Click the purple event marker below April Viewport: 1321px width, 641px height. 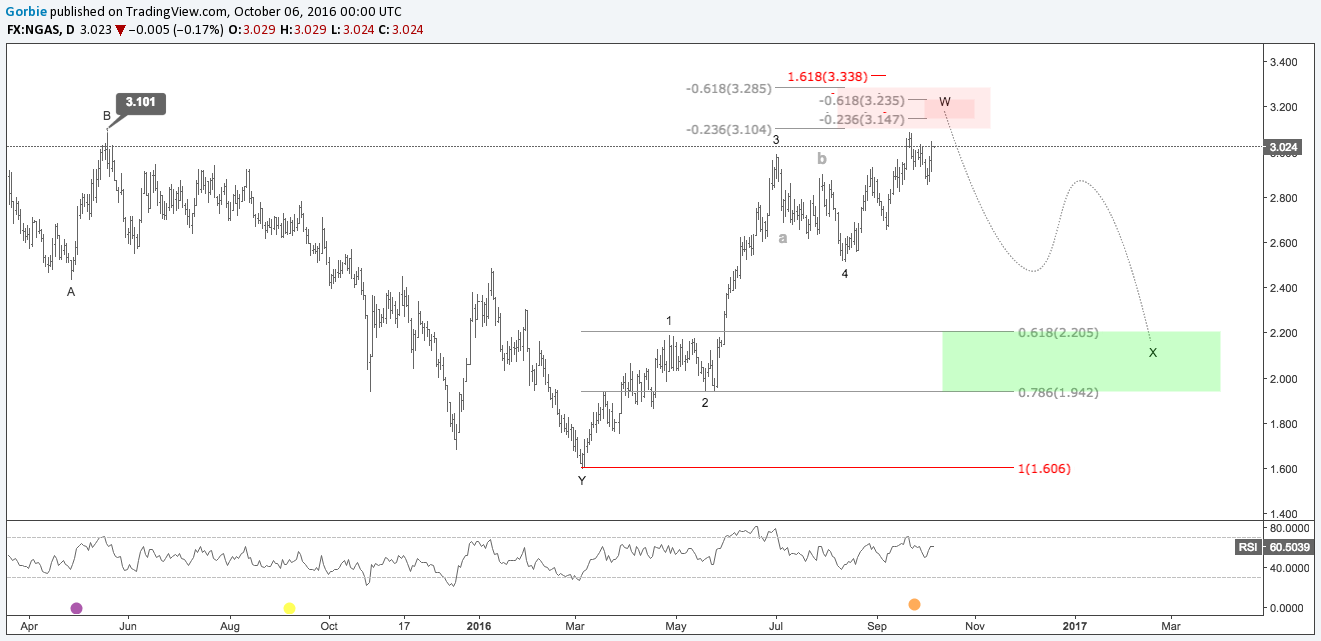point(77,608)
